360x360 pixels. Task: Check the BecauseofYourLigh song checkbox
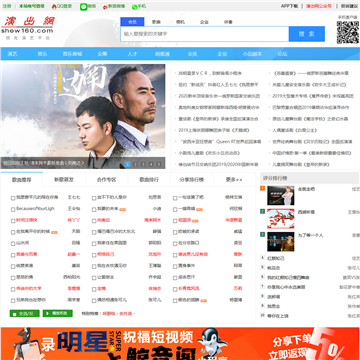[x=13, y=209]
